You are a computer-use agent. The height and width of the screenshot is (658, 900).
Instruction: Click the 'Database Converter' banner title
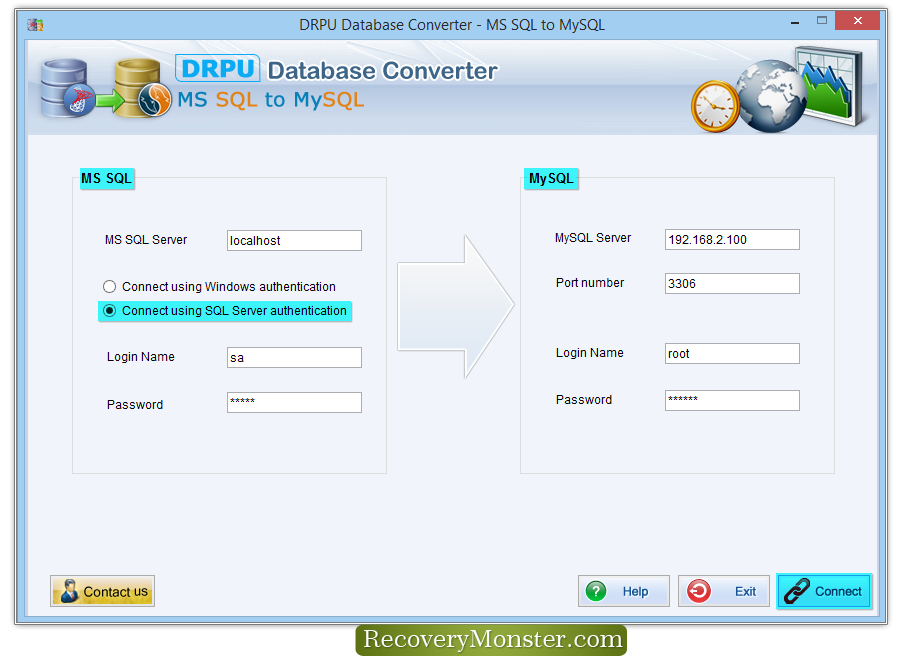coord(382,71)
